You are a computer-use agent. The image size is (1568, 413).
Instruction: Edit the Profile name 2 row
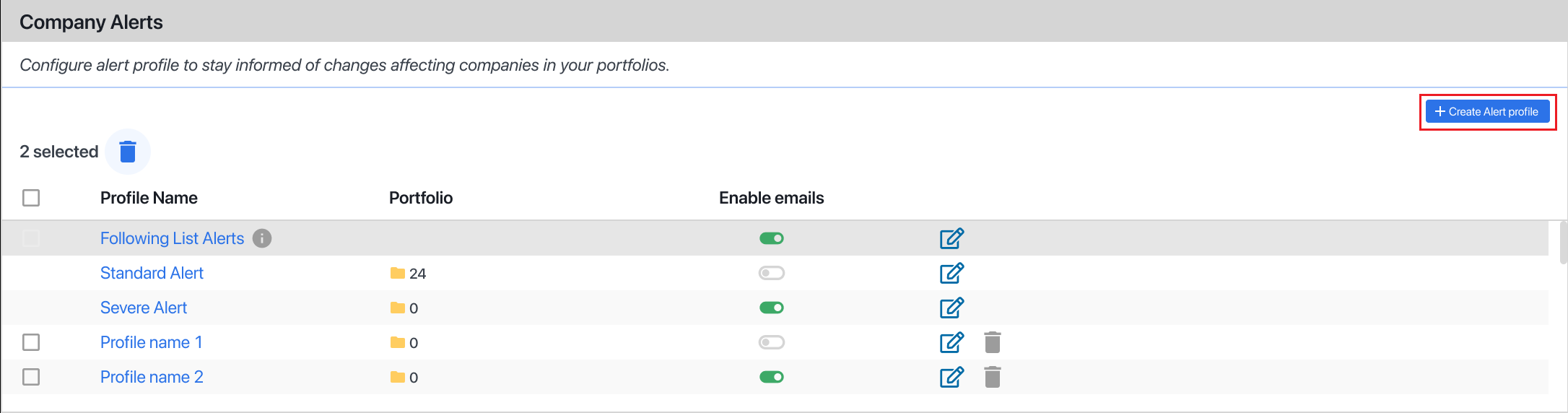click(951, 377)
